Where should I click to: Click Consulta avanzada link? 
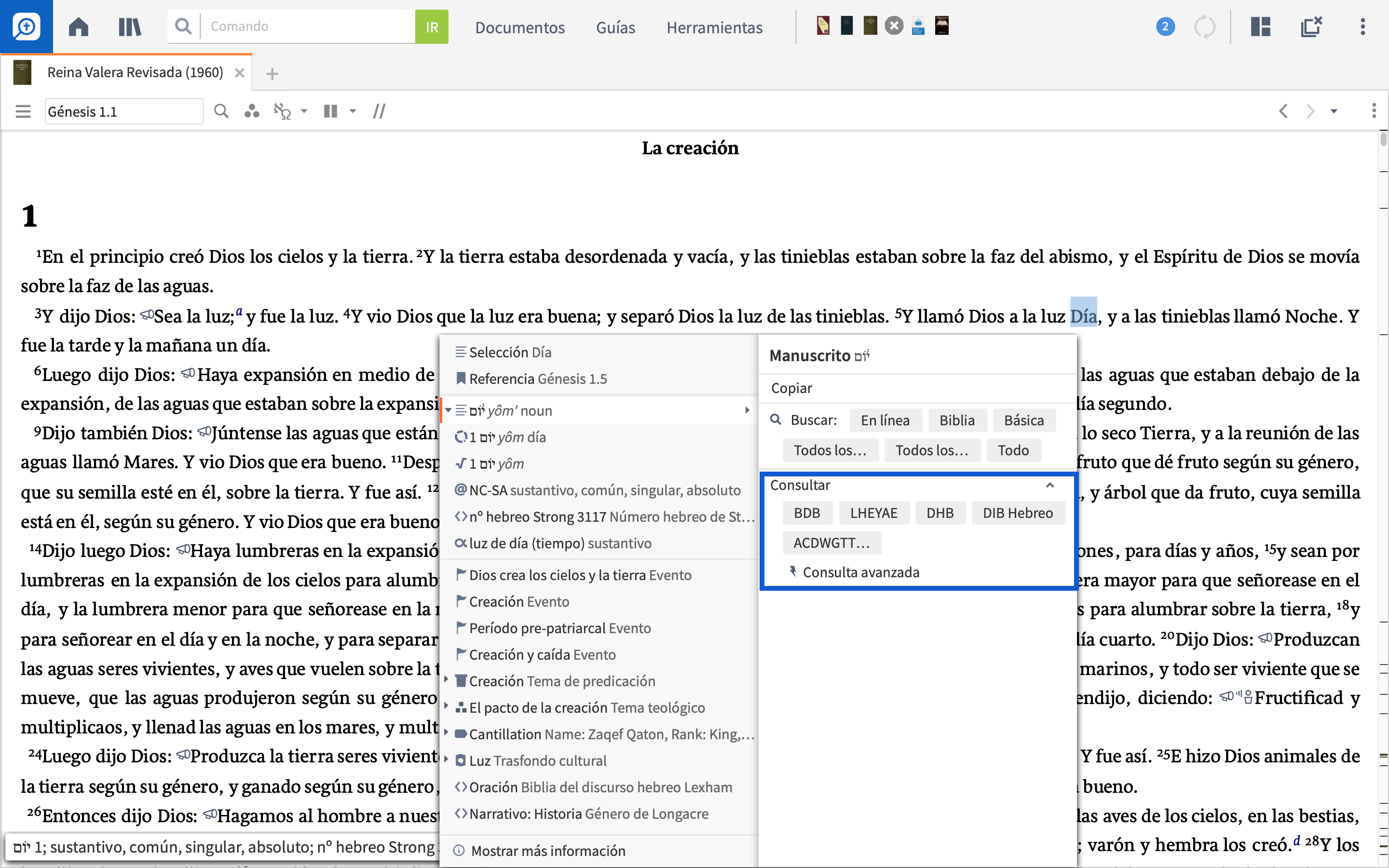860,572
